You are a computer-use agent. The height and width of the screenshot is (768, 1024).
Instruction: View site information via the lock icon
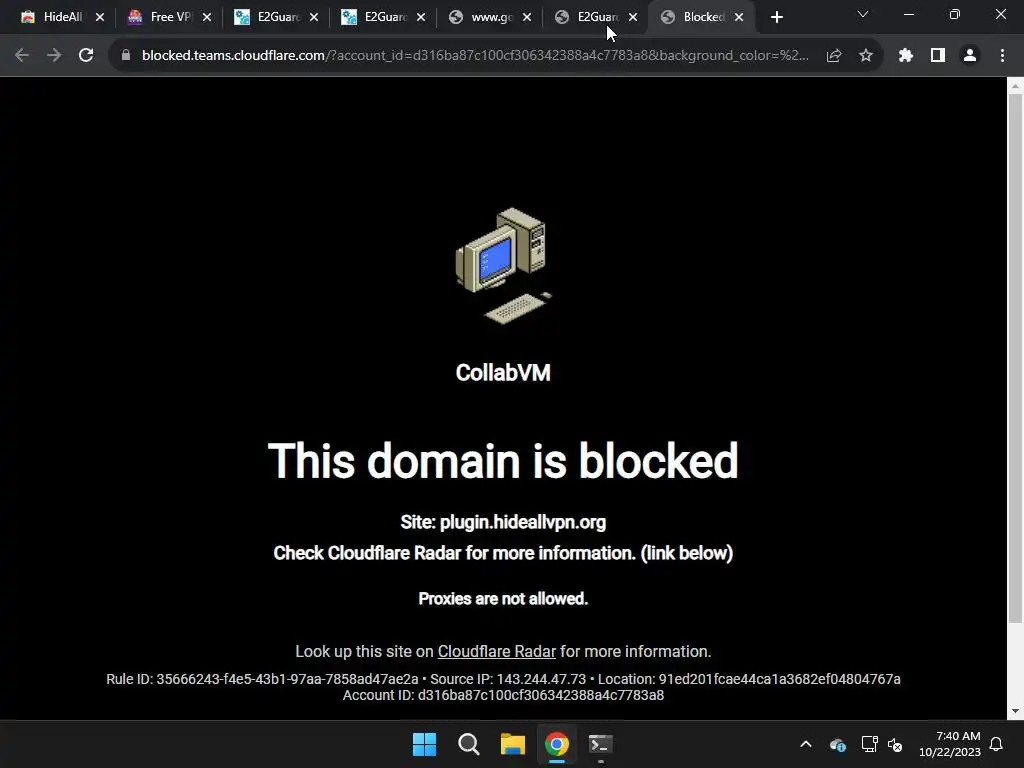click(126, 56)
